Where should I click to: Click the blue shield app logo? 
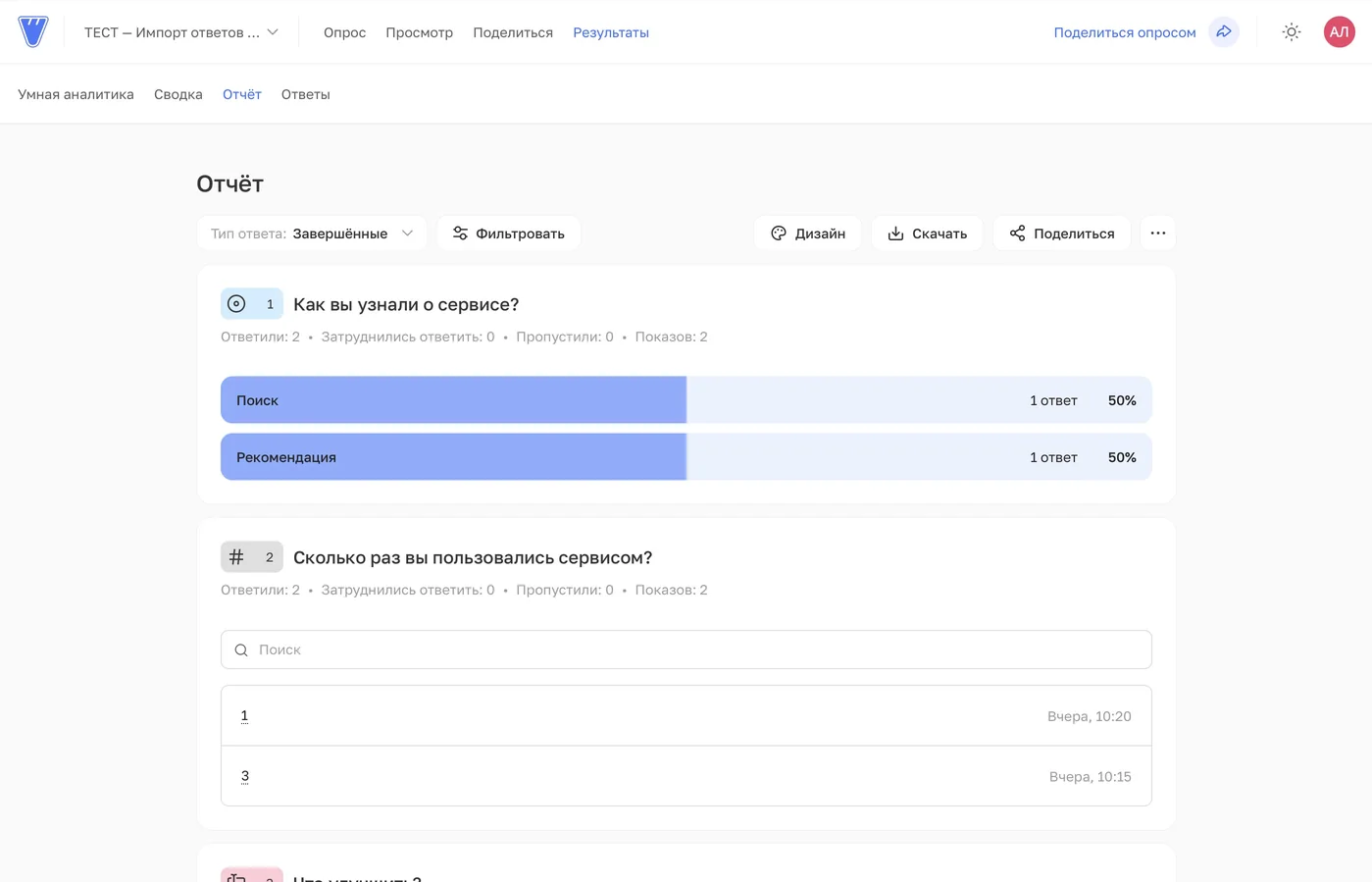pyautogui.click(x=32, y=31)
